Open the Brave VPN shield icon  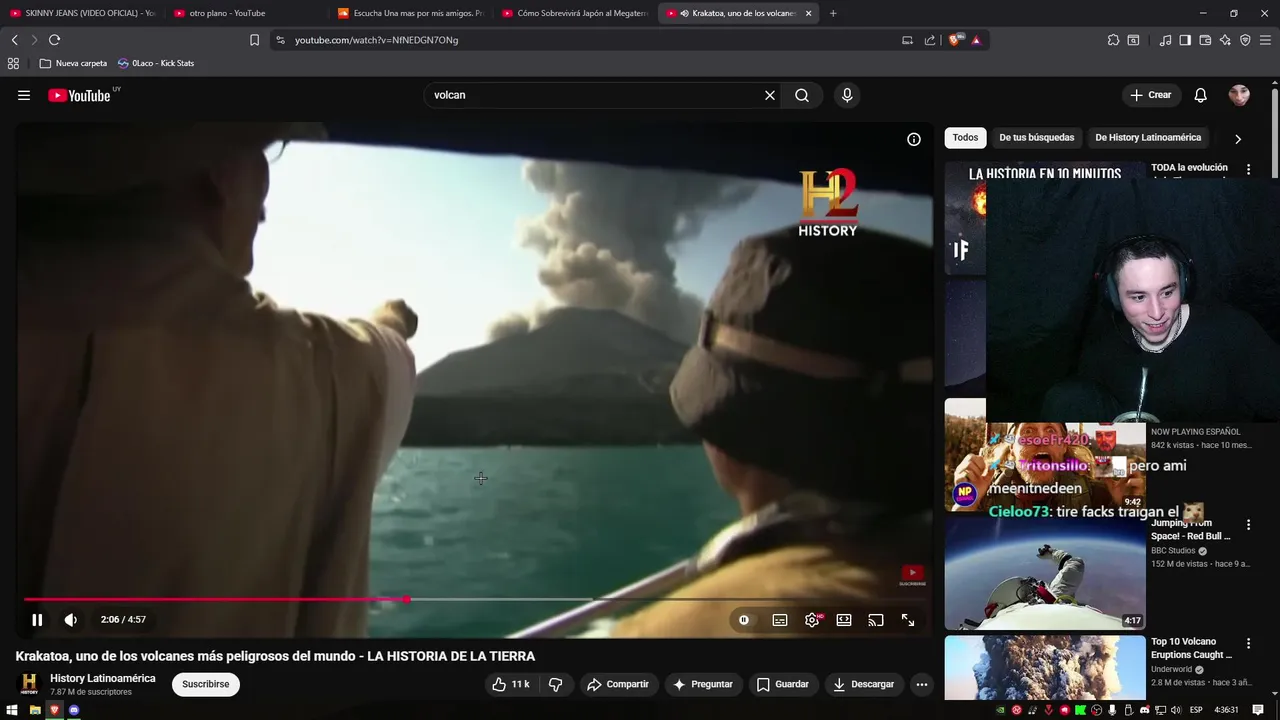click(x=1245, y=40)
